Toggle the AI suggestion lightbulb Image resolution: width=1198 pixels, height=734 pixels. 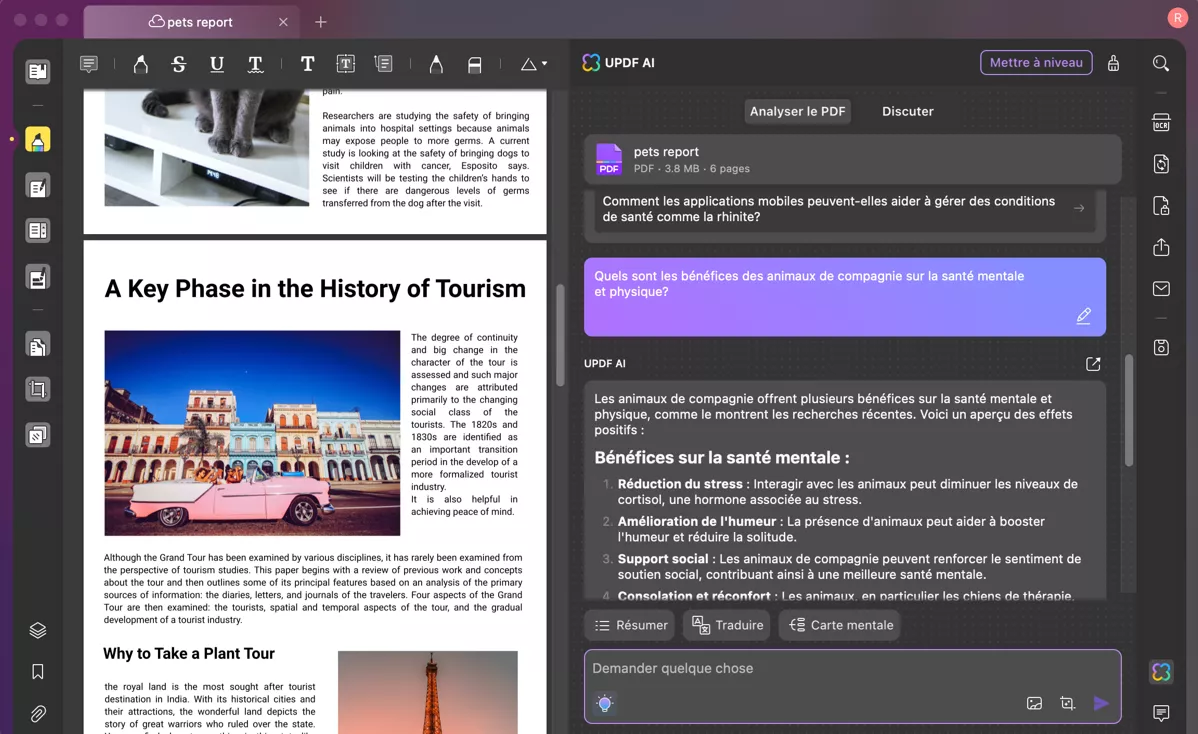pyautogui.click(x=604, y=703)
